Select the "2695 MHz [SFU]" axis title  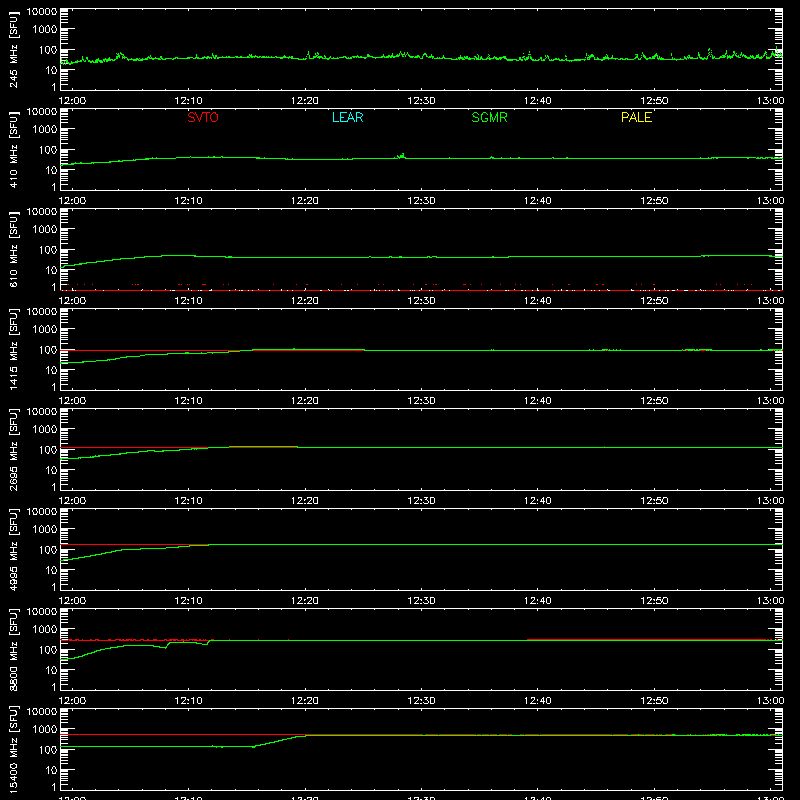point(13,449)
